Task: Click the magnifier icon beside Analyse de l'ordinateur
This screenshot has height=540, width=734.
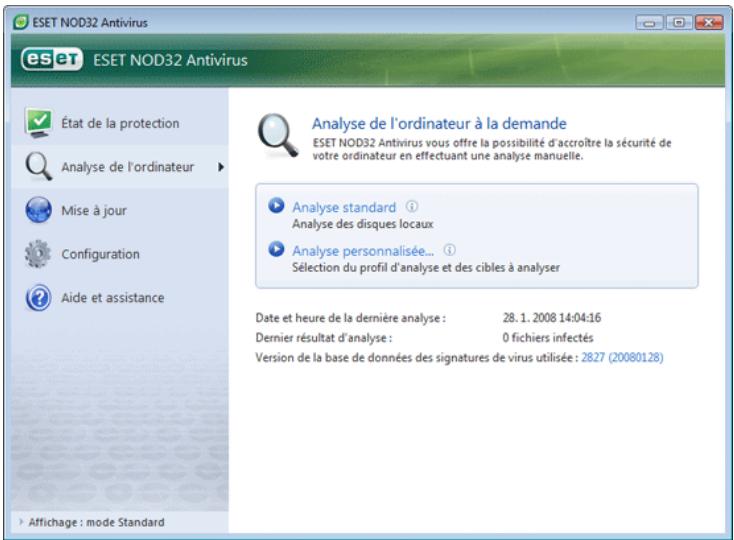Action: [38, 167]
